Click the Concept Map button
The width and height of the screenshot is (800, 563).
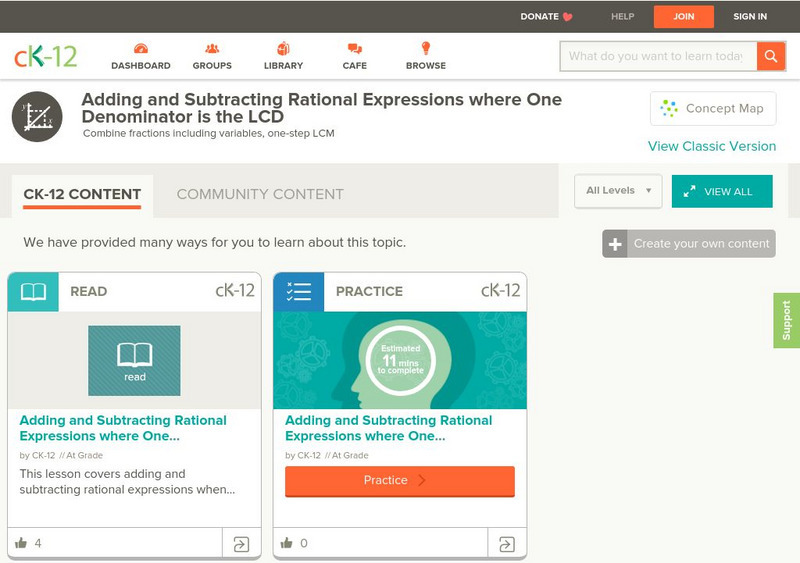point(713,109)
